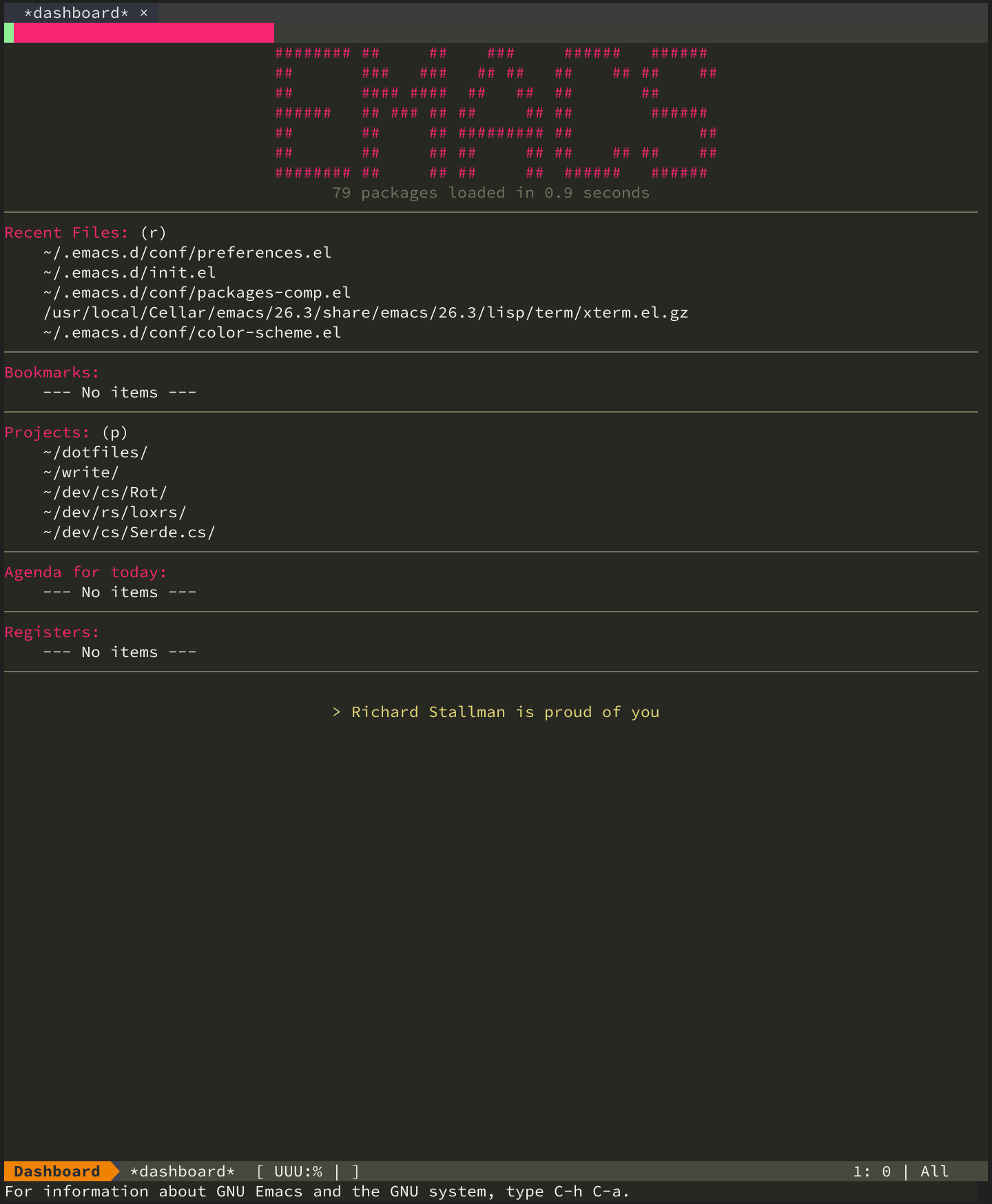The width and height of the screenshot is (992, 1204).
Task: Open ~/.emacs.d/conf/packages-comp.el recent file
Action: (x=197, y=293)
